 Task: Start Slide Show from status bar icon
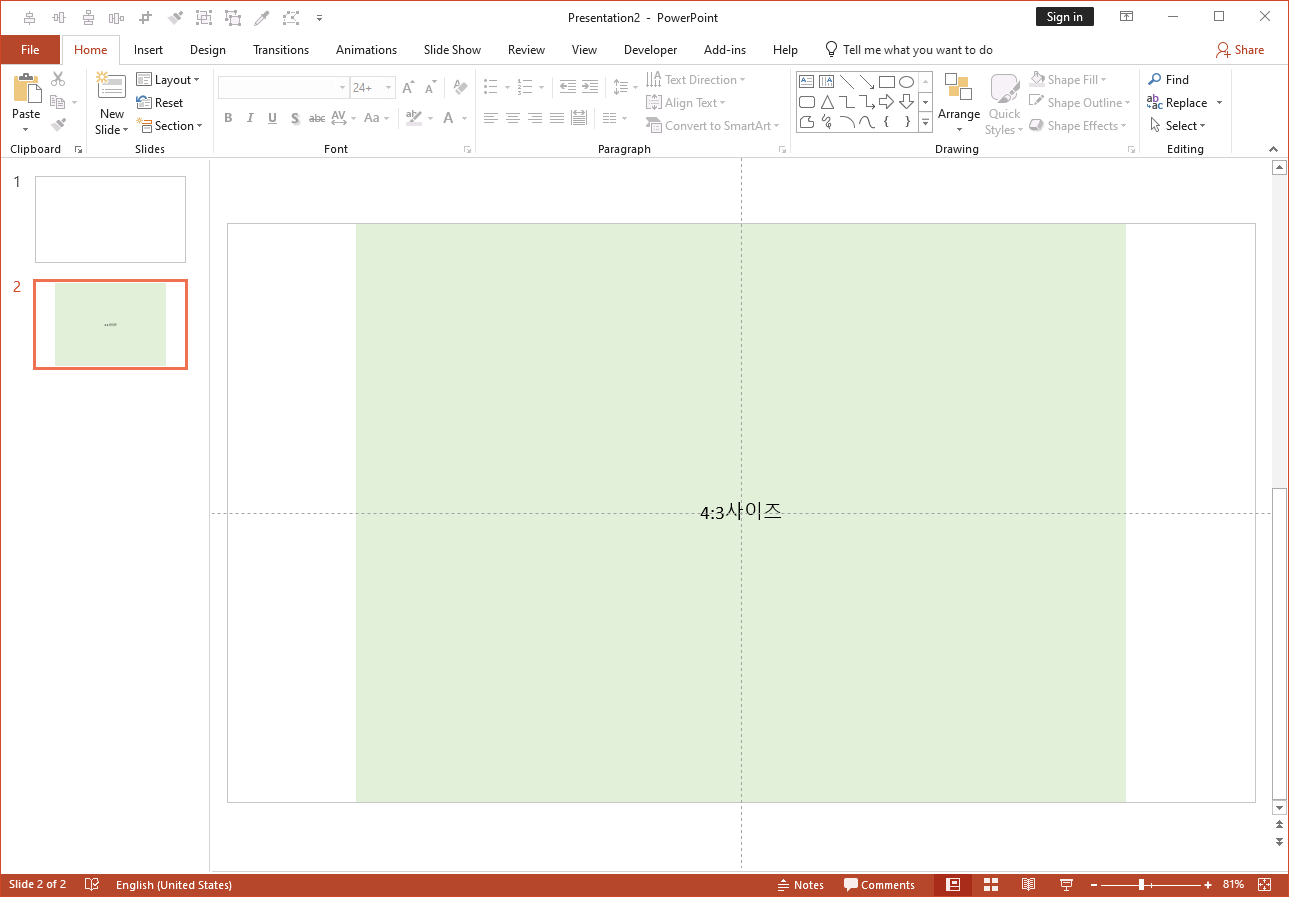click(1066, 885)
